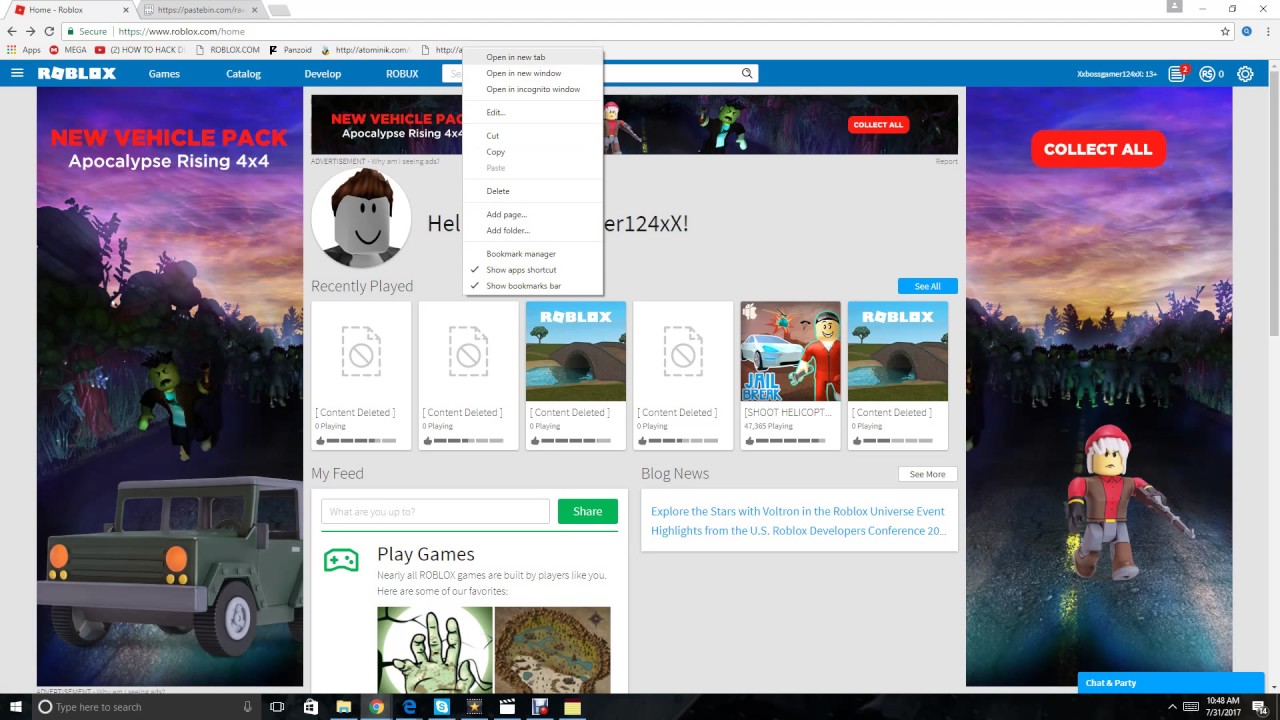Click the Xxbossgamer124xX username in header
1280x720 pixels.
[1116, 74]
